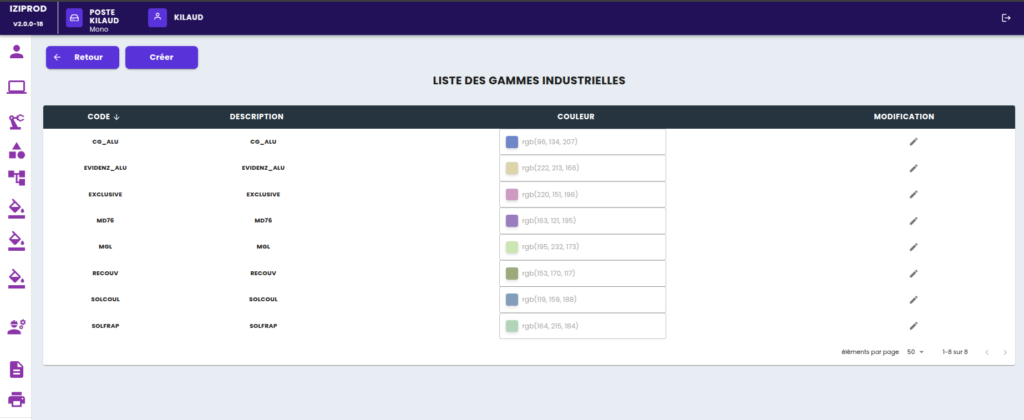Click the SOLFRAP mint green color swatch
The height and width of the screenshot is (420, 1024).
point(512,325)
